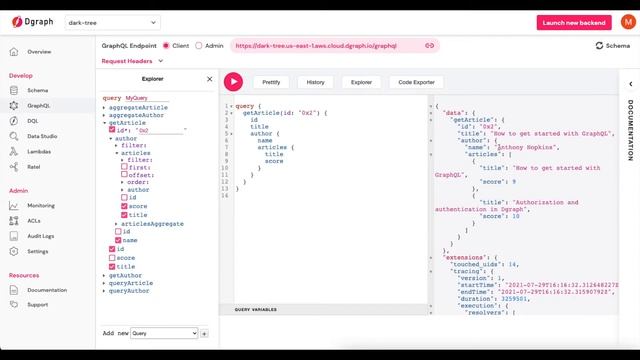This screenshot has width=640, height=360.
Task: Open Lambdas menu item
Action: coord(39,151)
